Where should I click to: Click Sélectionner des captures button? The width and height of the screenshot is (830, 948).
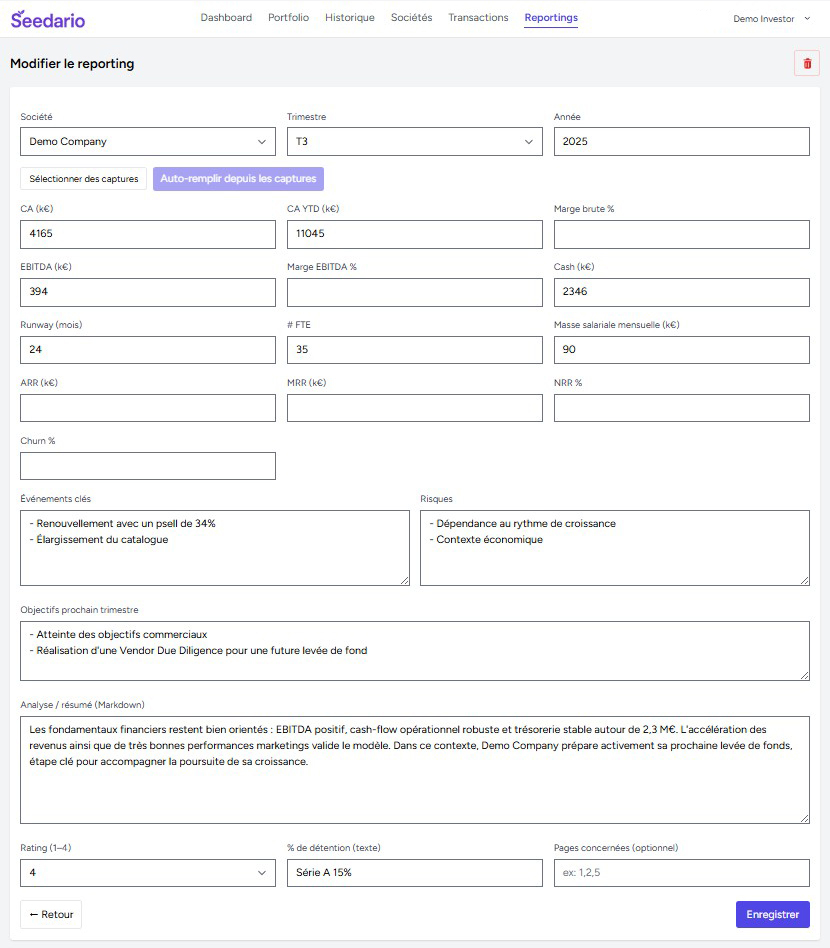(x=84, y=179)
